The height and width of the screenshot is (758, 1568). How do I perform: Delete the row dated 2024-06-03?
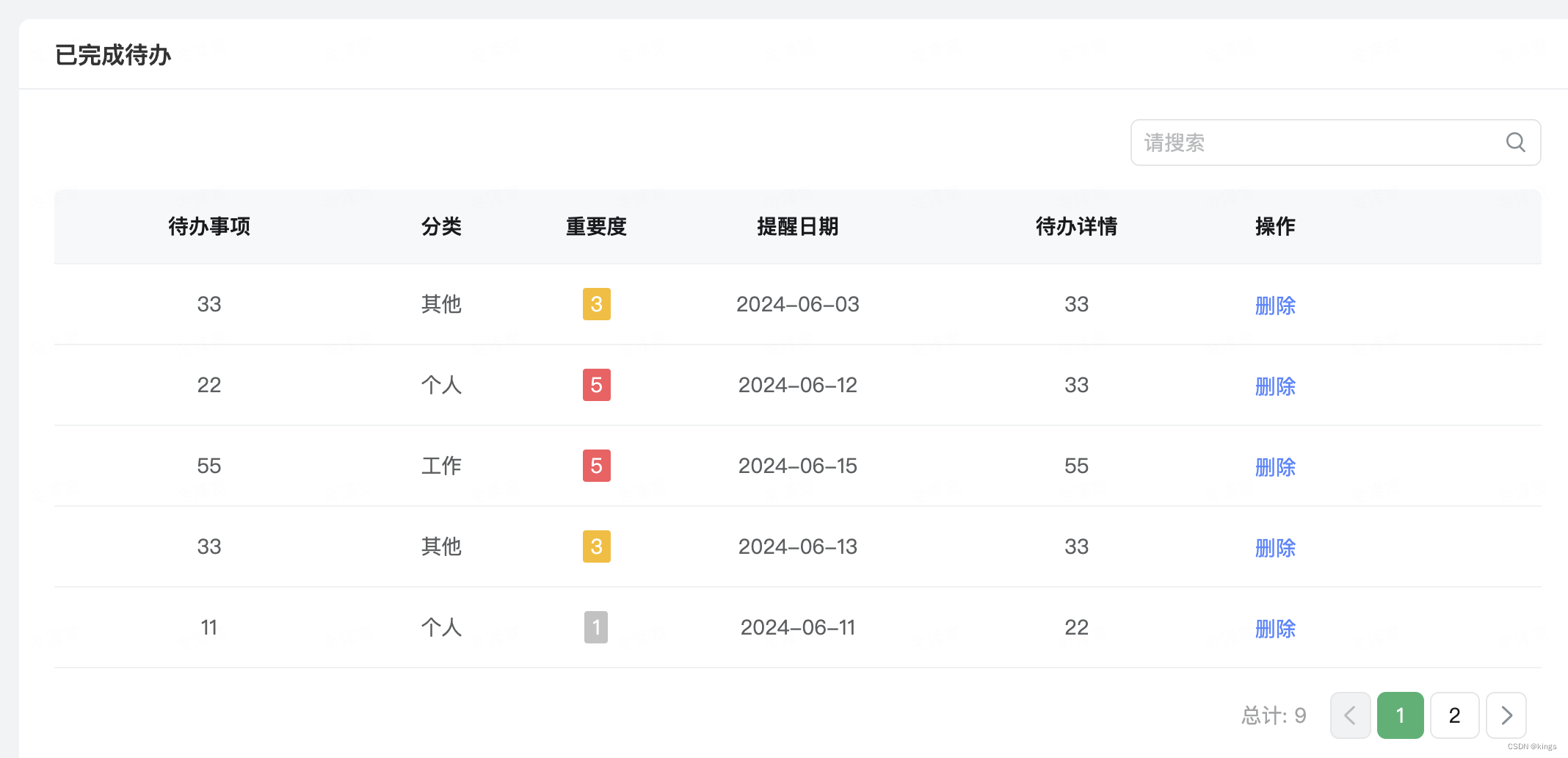[1275, 306]
